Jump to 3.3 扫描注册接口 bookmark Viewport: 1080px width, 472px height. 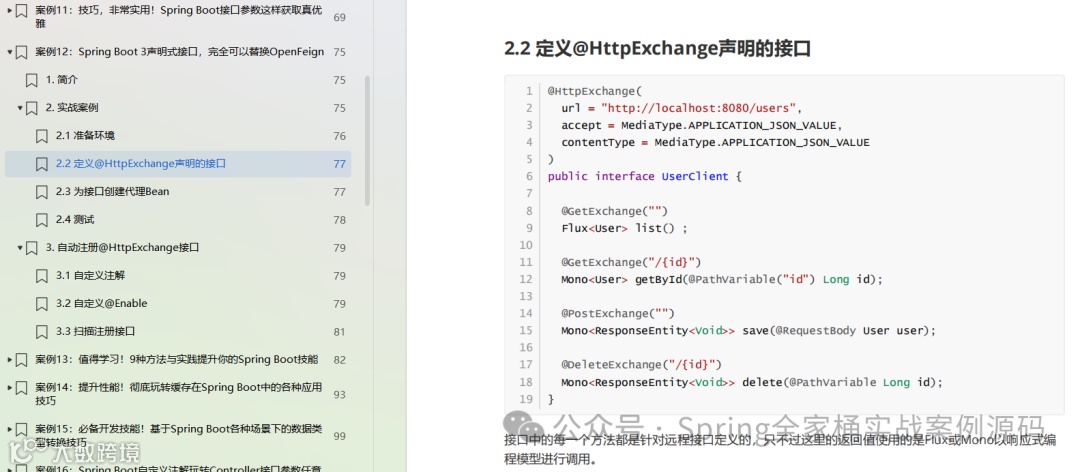click(x=95, y=331)
